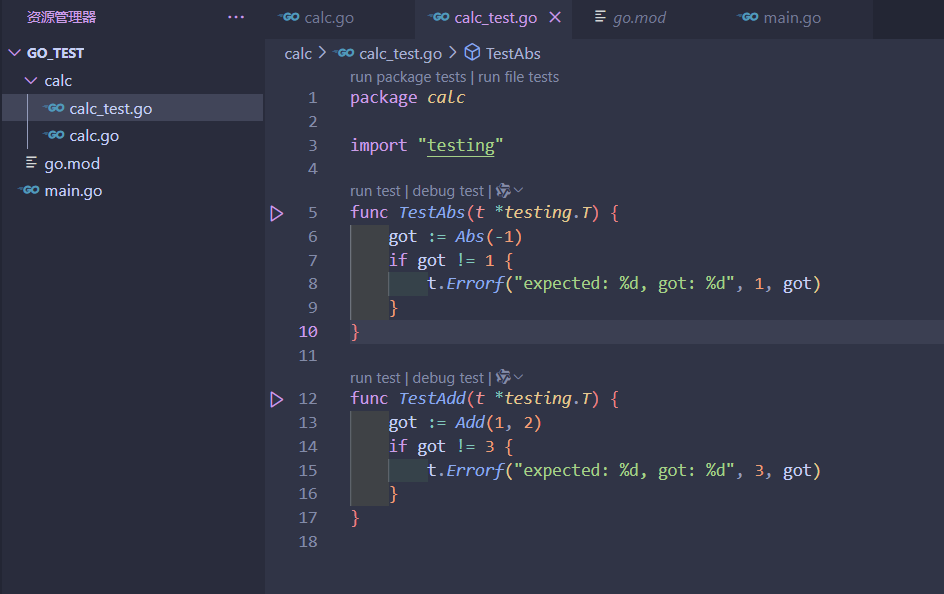Click the TestAbs symbol cube icon in breadcrumb
This screenshot has height=594, width=944.
coord(473,53)
